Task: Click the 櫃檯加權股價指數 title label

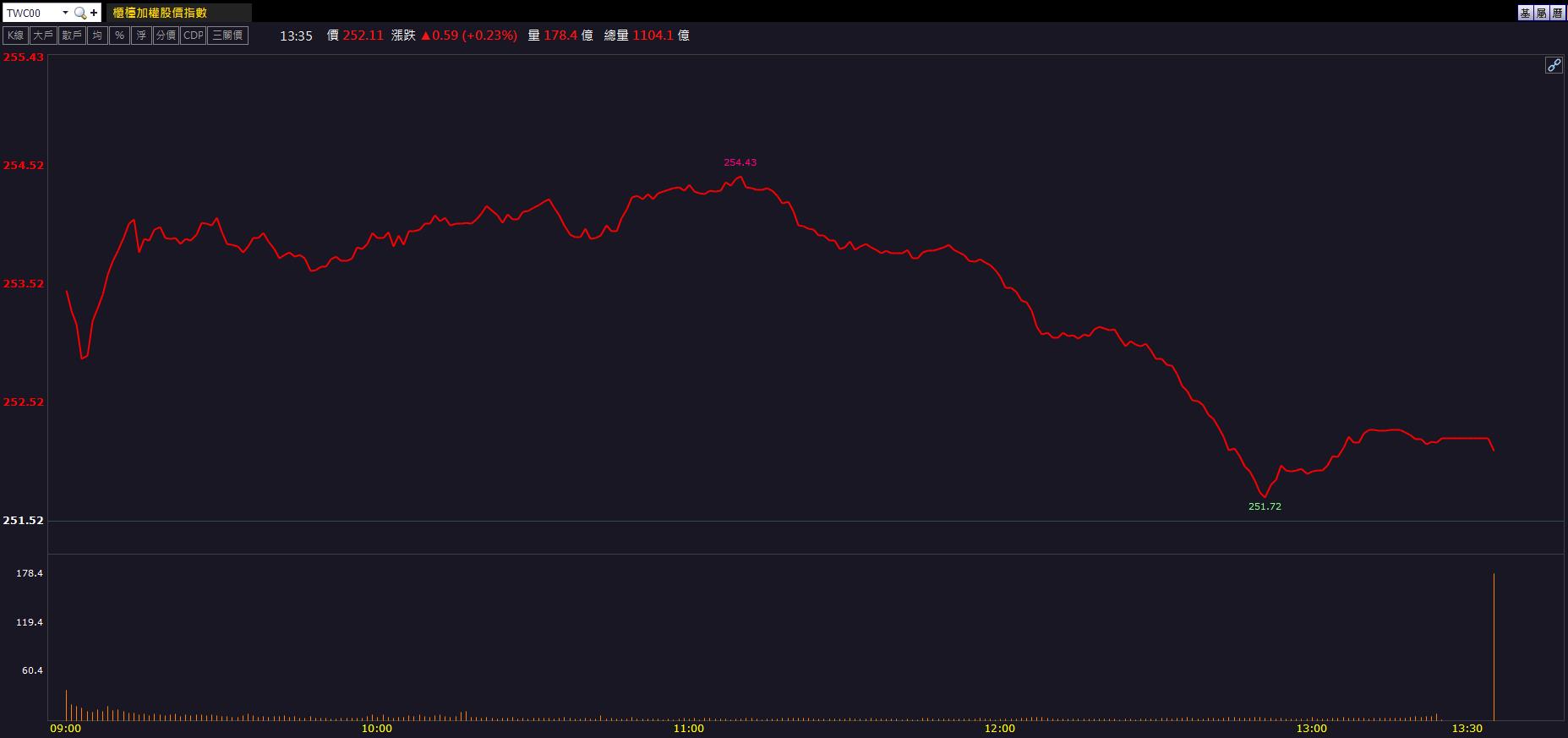Action: point(160,13)
